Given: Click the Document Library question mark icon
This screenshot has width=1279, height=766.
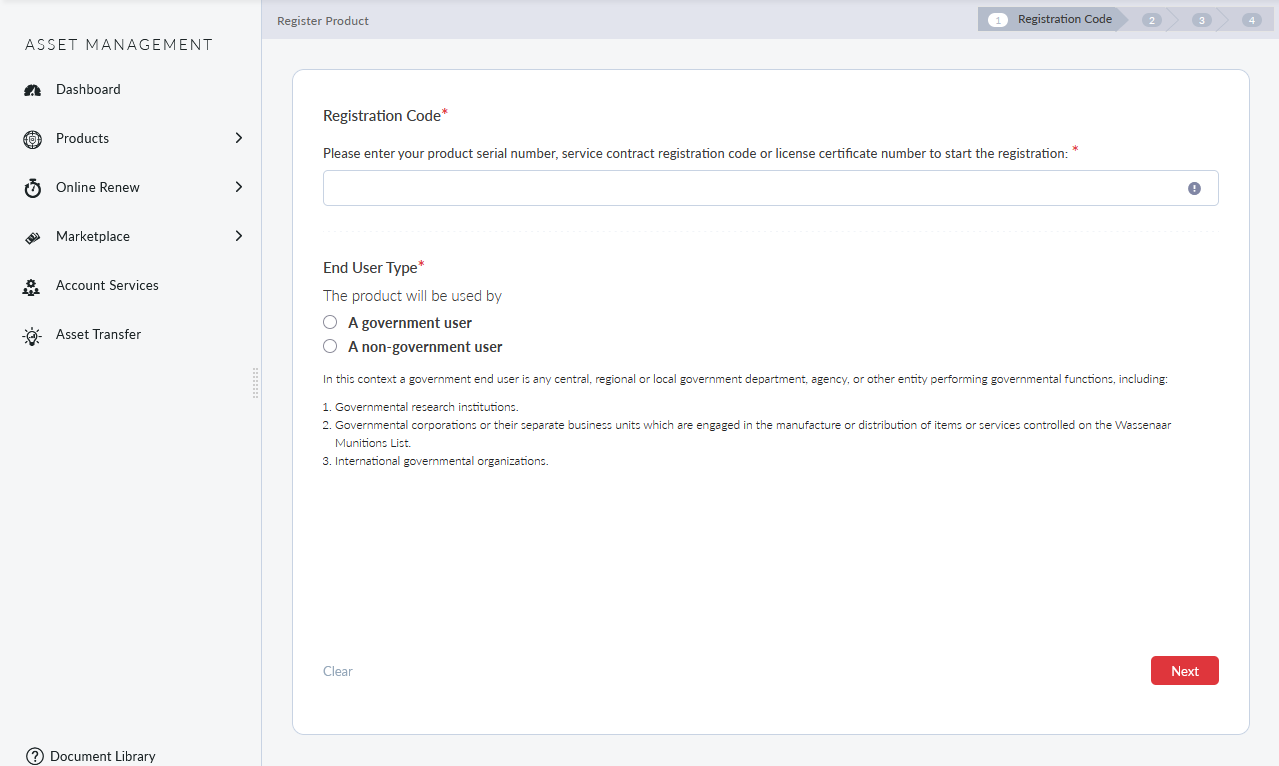Looking at the screenshot, I should tap(35, 756).
